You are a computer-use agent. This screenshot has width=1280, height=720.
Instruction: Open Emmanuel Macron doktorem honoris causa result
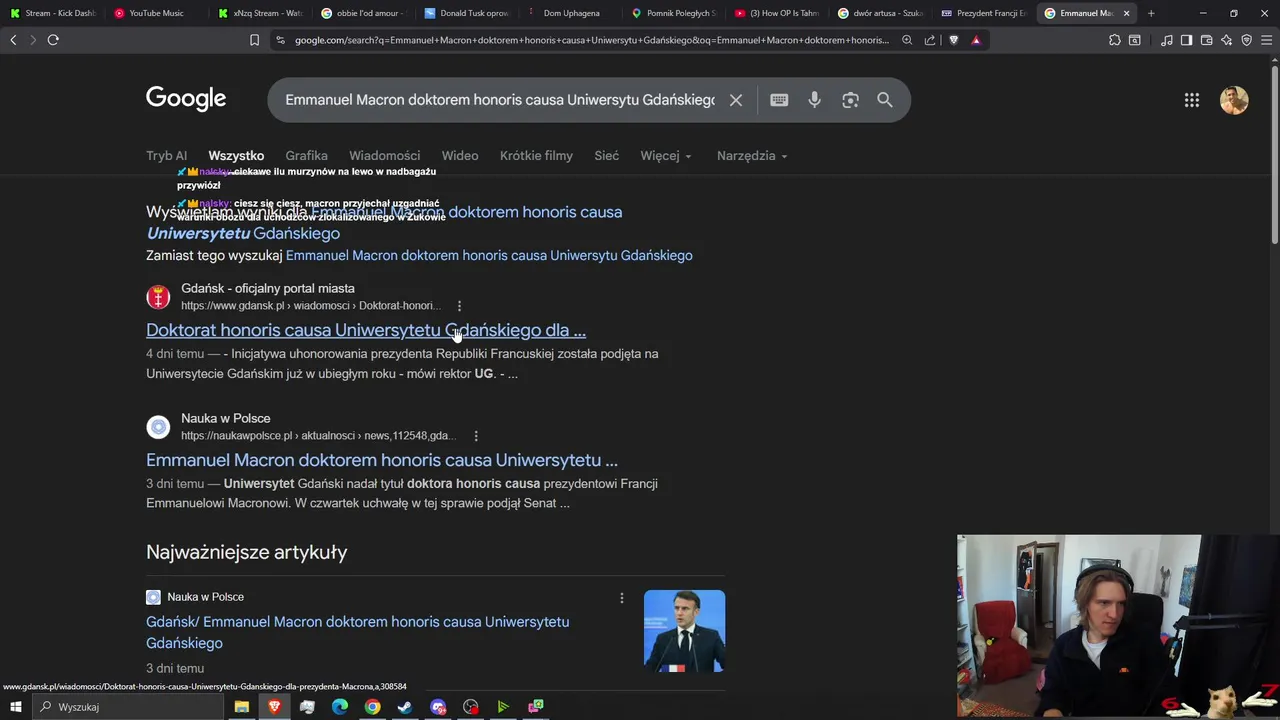[382, 460]
